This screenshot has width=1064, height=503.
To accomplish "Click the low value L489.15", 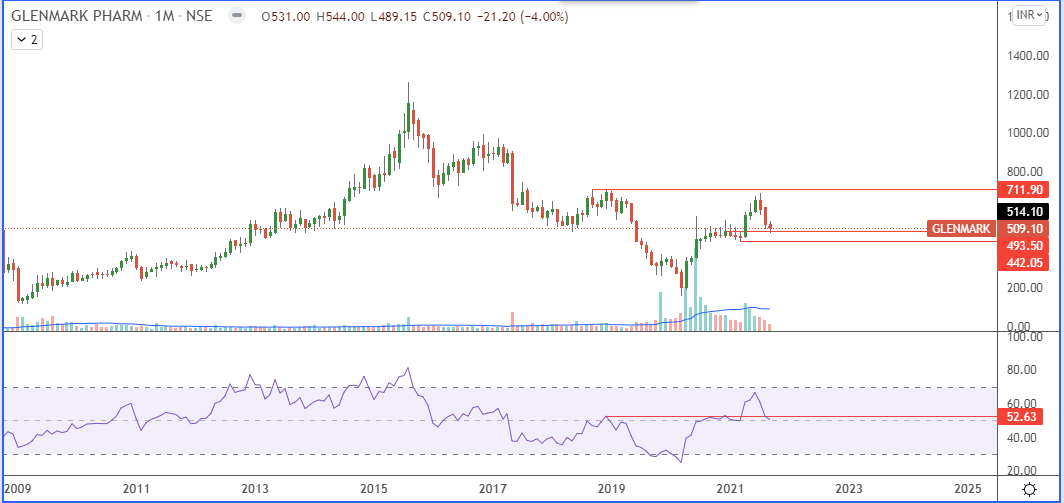I will click(x=392, y=16).
